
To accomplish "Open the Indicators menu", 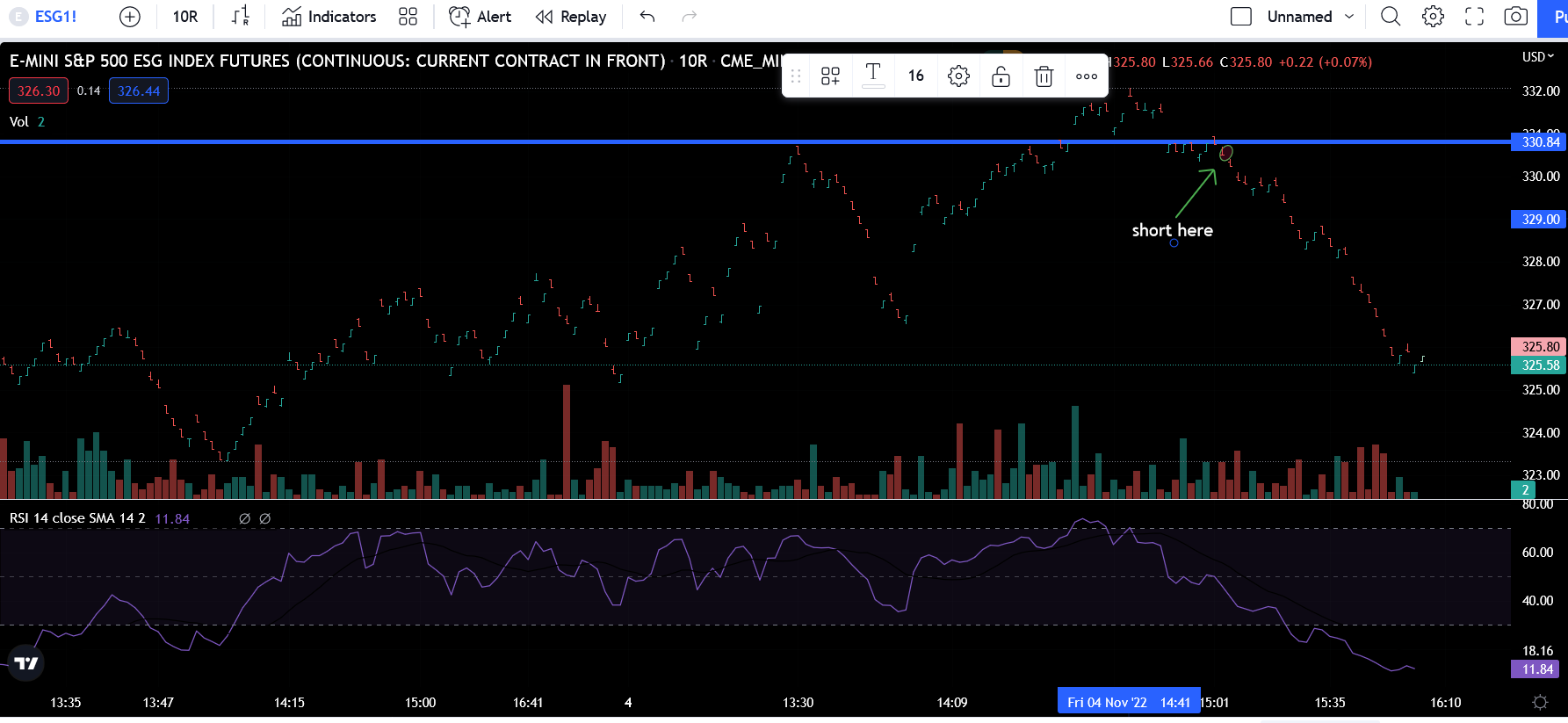I will [x=329, y=17].
